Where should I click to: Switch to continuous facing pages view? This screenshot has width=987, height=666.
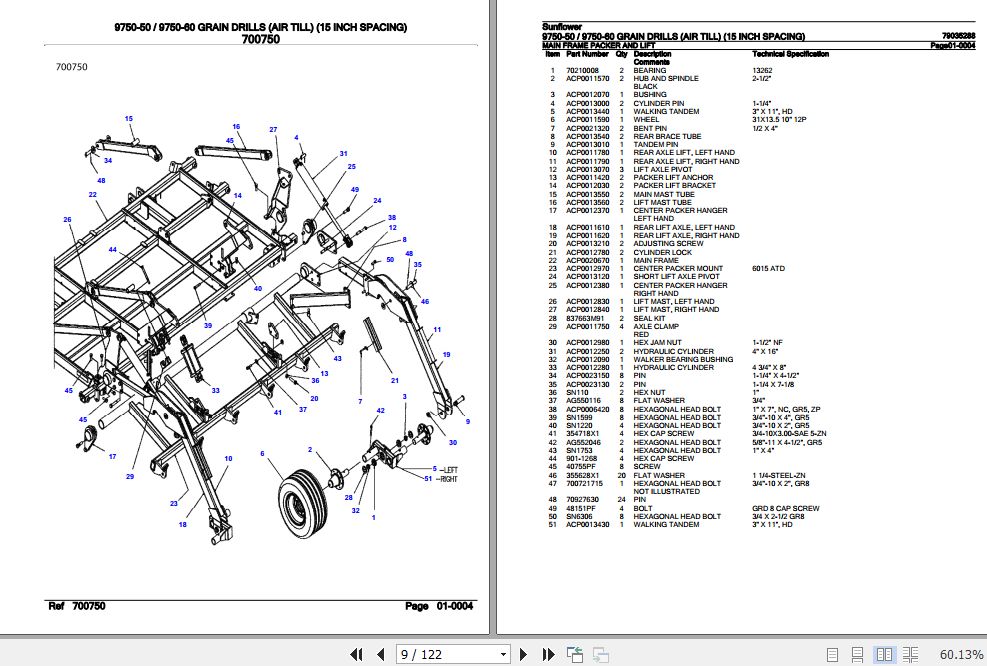point(910,655)
